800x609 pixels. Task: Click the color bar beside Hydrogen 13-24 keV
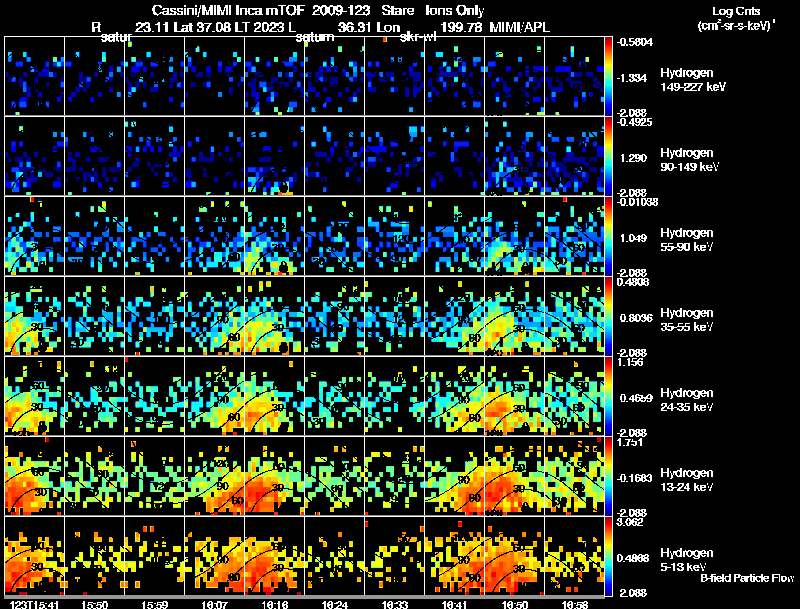click(x=608, y=476)
